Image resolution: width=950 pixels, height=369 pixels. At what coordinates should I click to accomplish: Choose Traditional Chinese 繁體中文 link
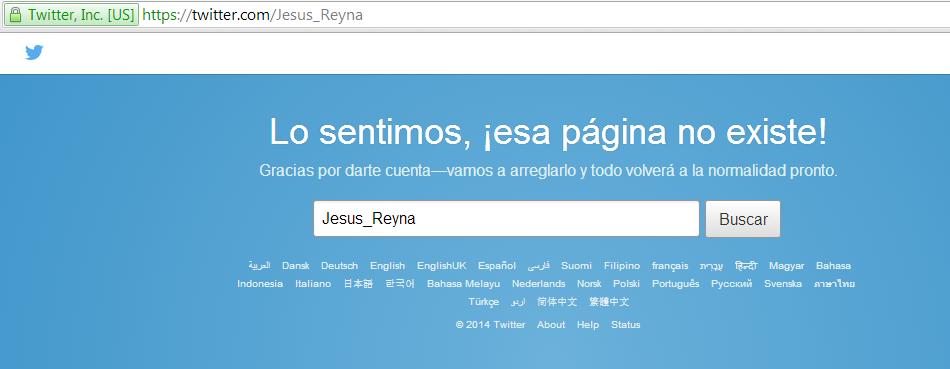[609, 302]
